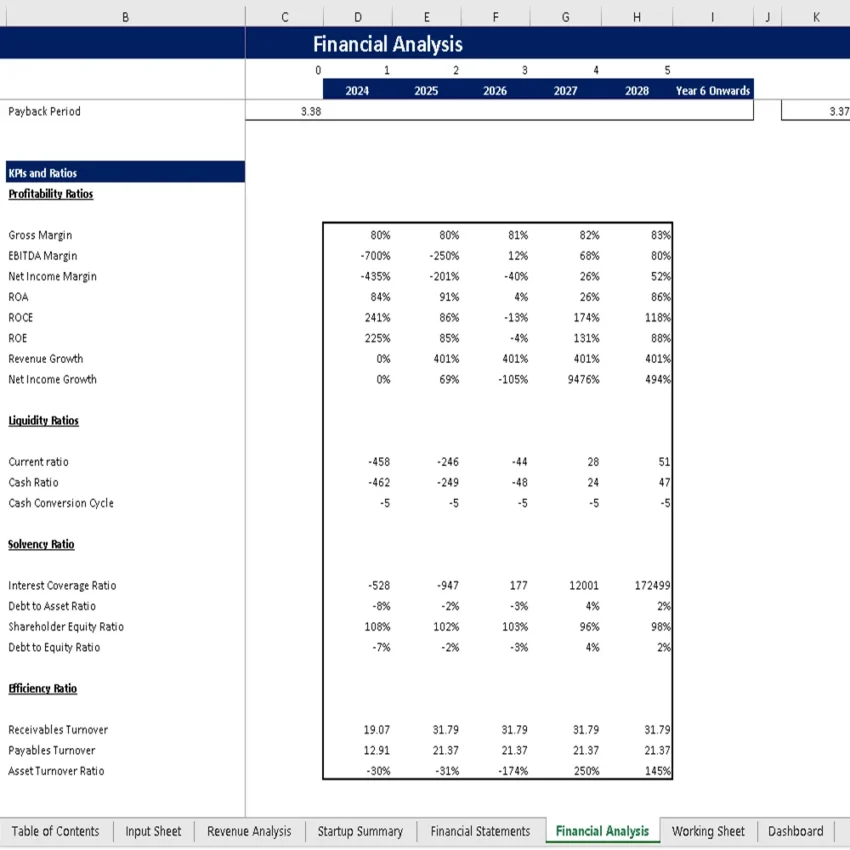
Task: Click the Profitability Ratios heading
Action: tap(50, 193)
